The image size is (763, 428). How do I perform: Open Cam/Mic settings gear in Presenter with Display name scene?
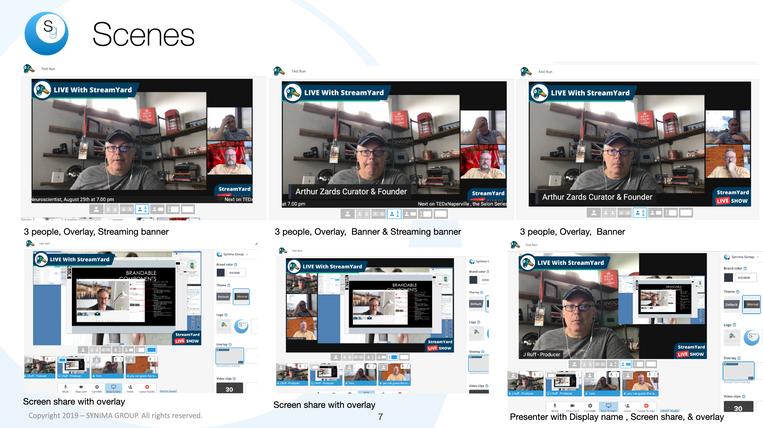coord(590,408)
